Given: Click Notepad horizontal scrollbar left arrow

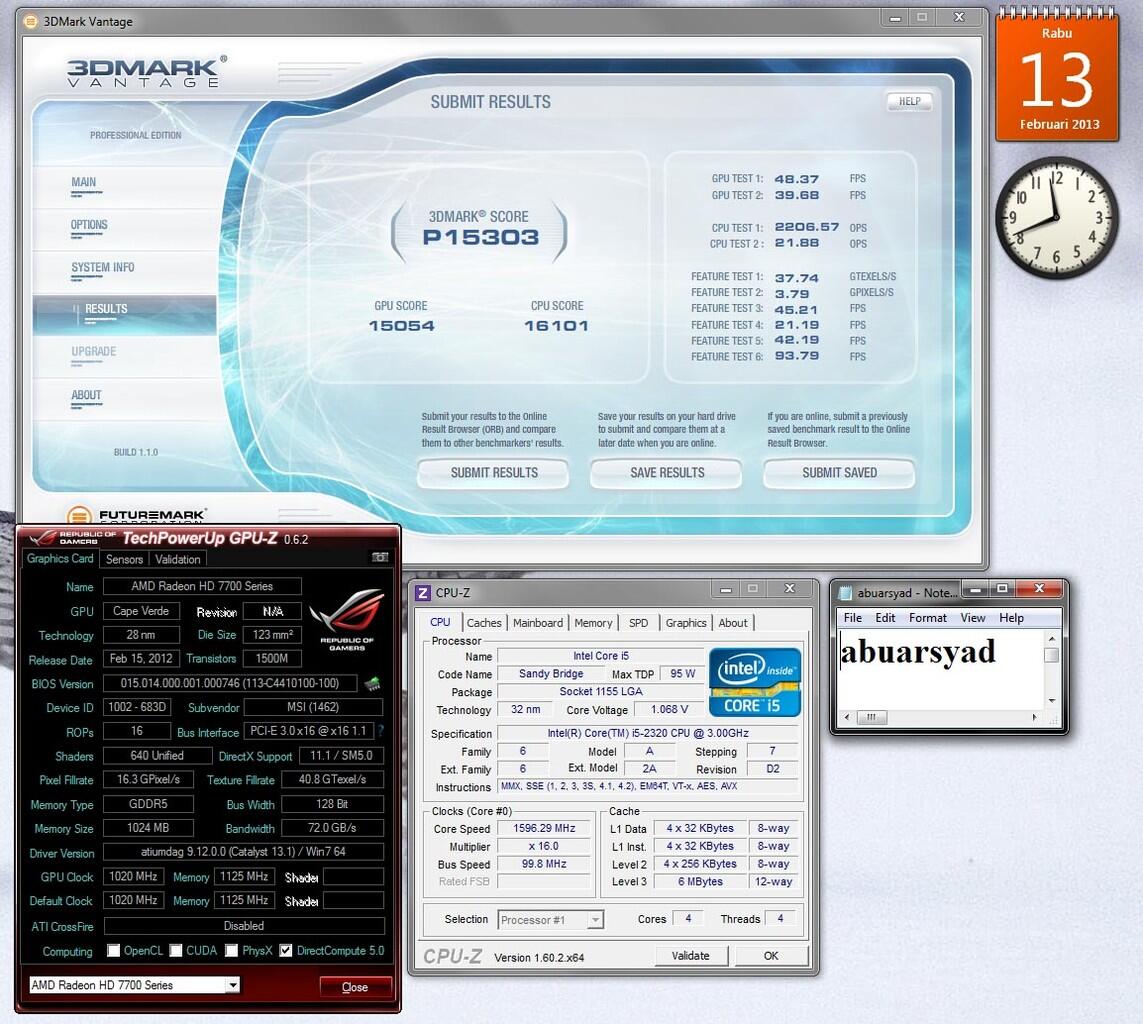Looking at the screenshot, I should click(846, 717).
